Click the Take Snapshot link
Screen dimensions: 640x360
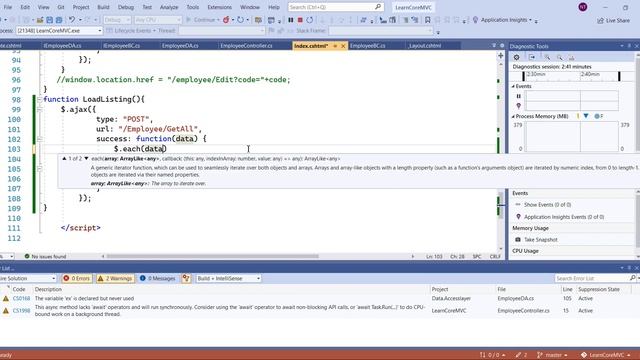pos(540,240)
